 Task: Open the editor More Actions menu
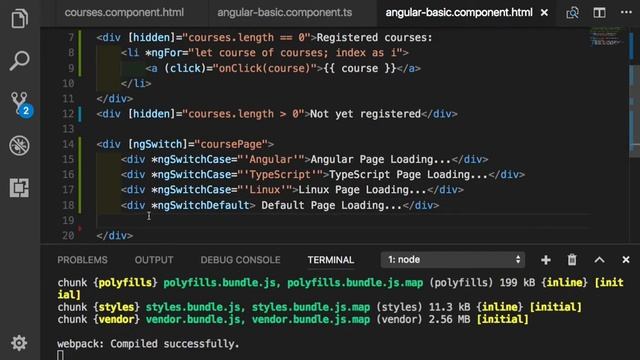(x=626, y=12)
